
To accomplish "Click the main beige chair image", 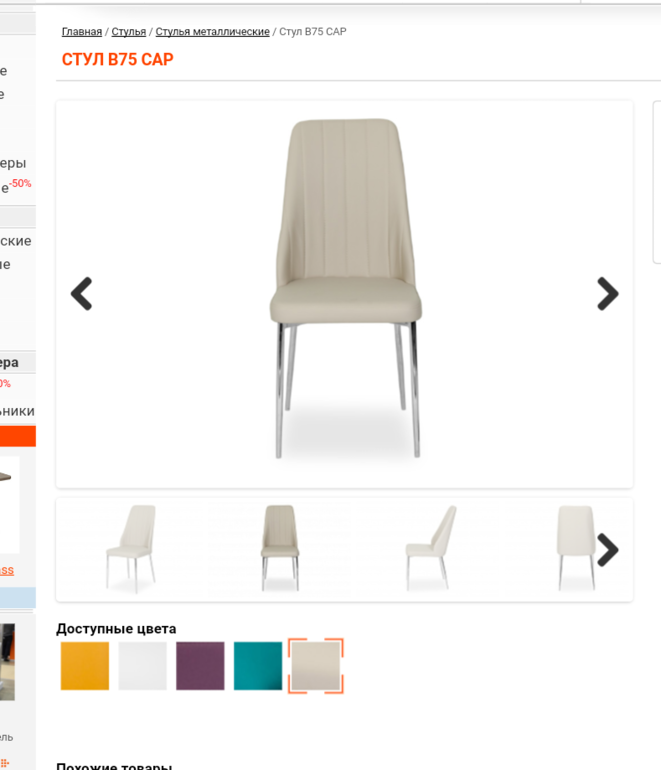I will [x=346, y=288].
